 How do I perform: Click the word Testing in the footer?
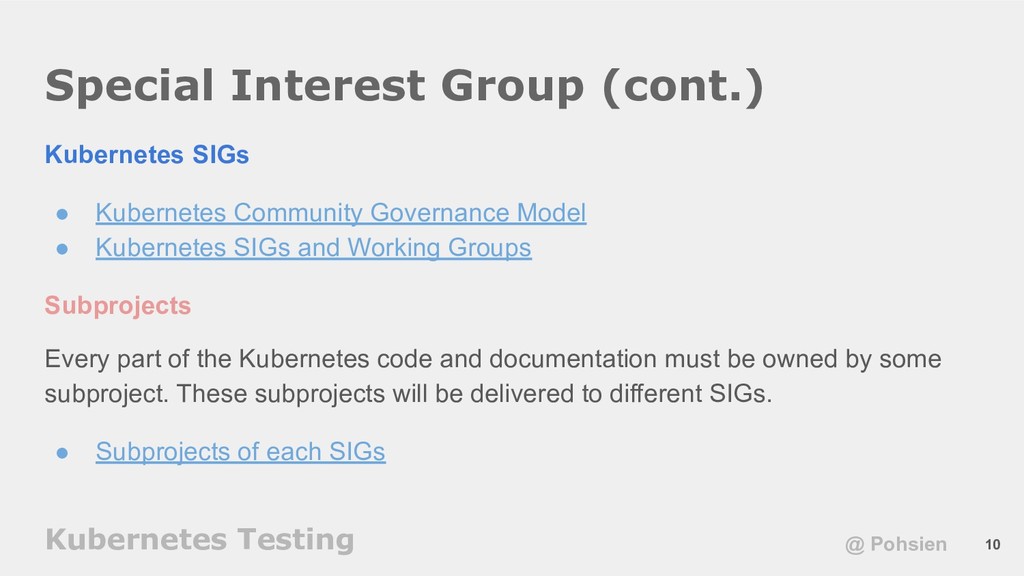pyautogui.click(x=296, y=540)
